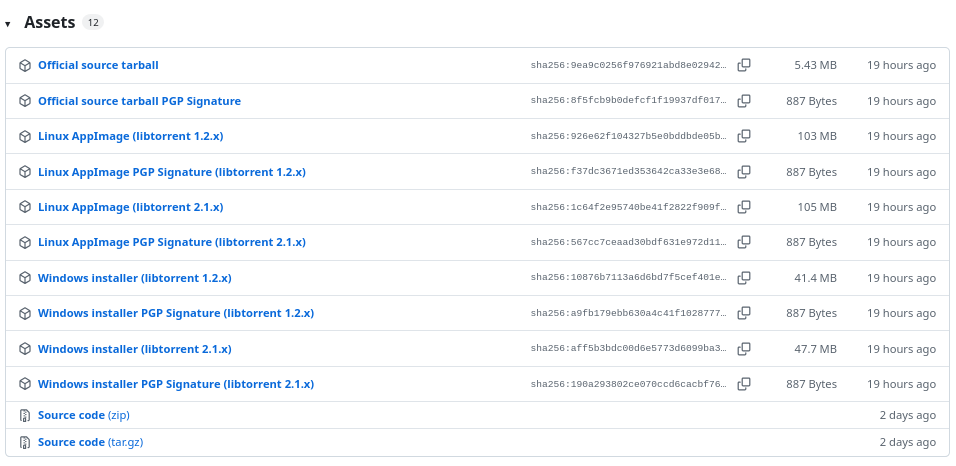Click hash text sha256:567cc7ceaad30bdf631e972d11
This screenshot has width=956, height=466.
629,242
